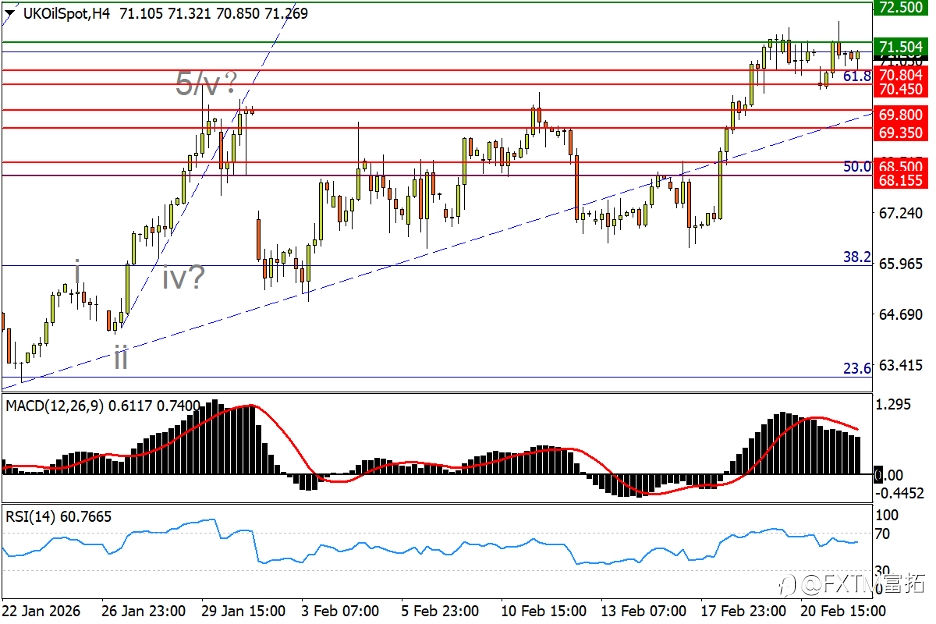Click the 1.295 MACD scale value
The width and height of the screenshot is (936, 624).
tap(893, 405)
